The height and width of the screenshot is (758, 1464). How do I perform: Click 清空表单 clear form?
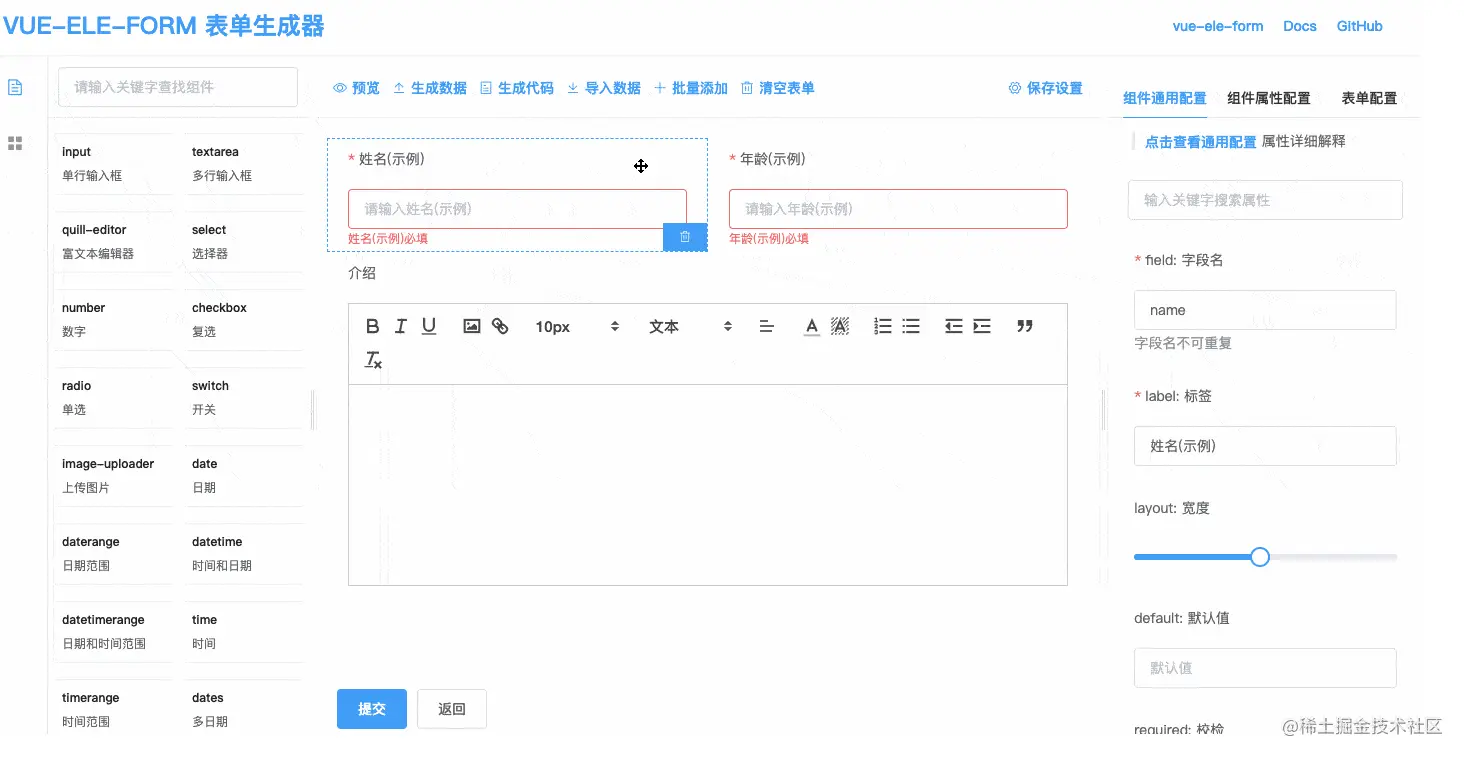point(777,88)
